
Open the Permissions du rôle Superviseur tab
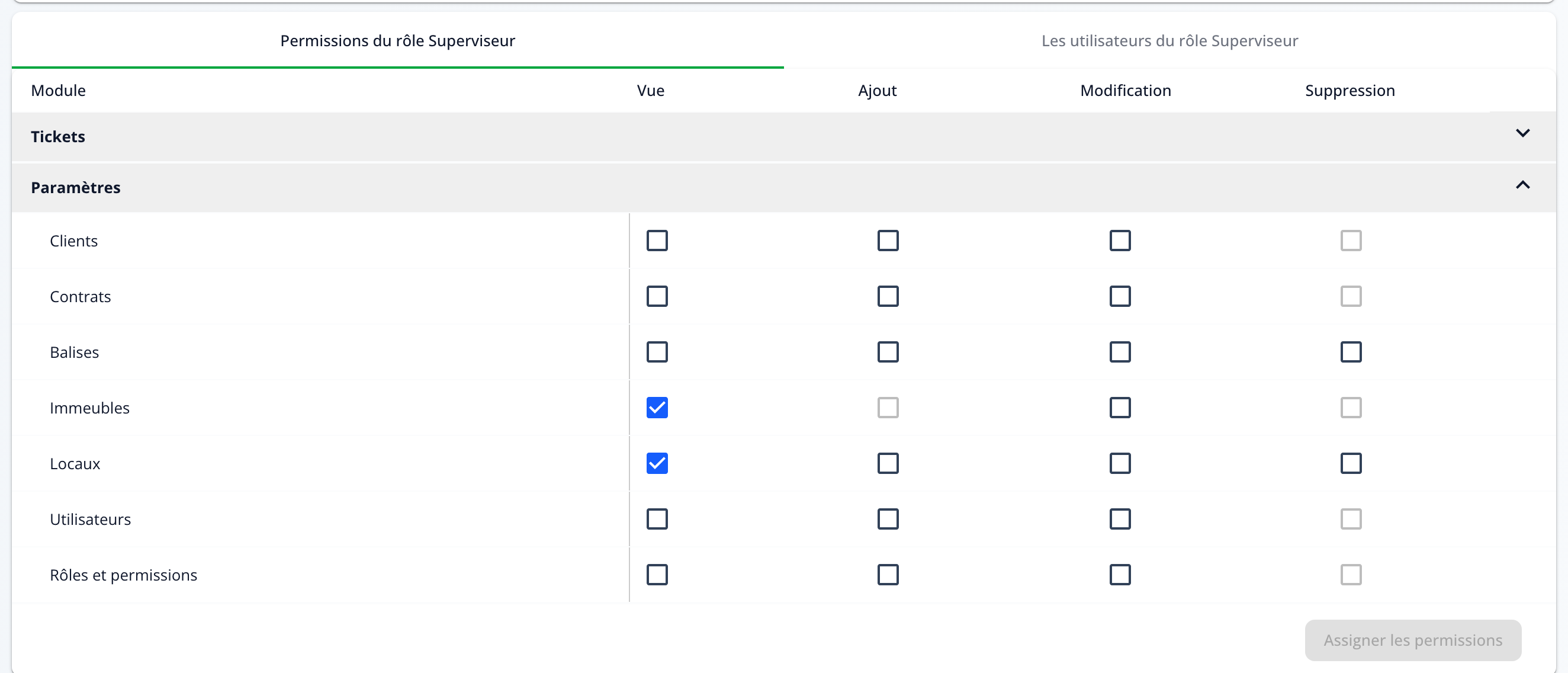(x=397, y=40)
